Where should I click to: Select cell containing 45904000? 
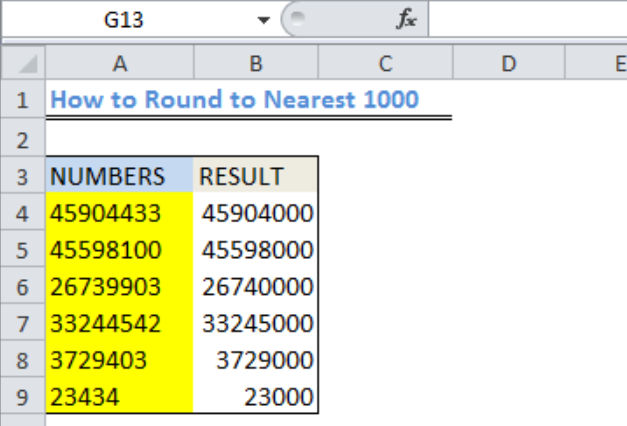tap(256, 212)
